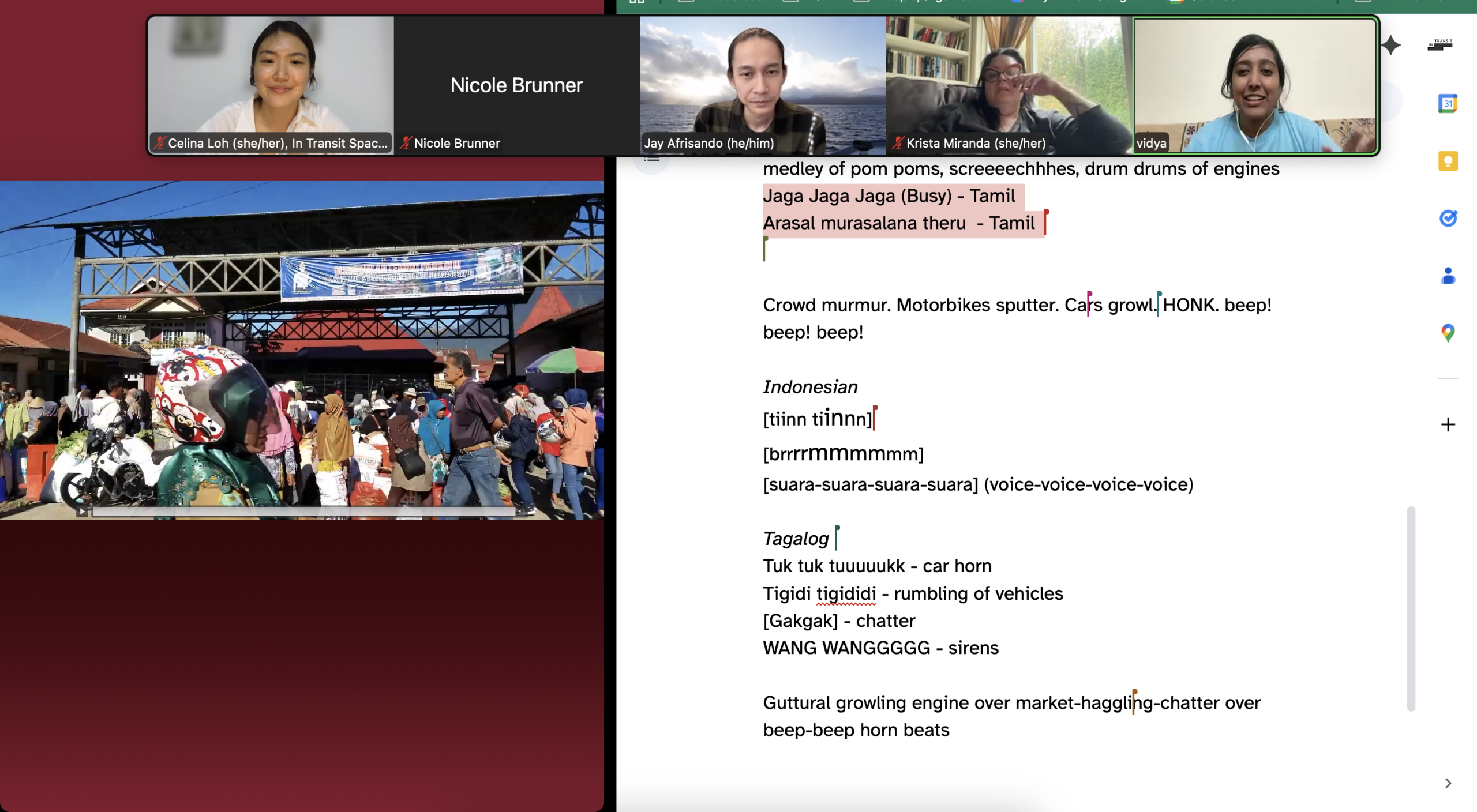Viewport: 1477px width, 812px height.
Task: Open the Google Tasks side panel icon
Action: click(1448, 219)
